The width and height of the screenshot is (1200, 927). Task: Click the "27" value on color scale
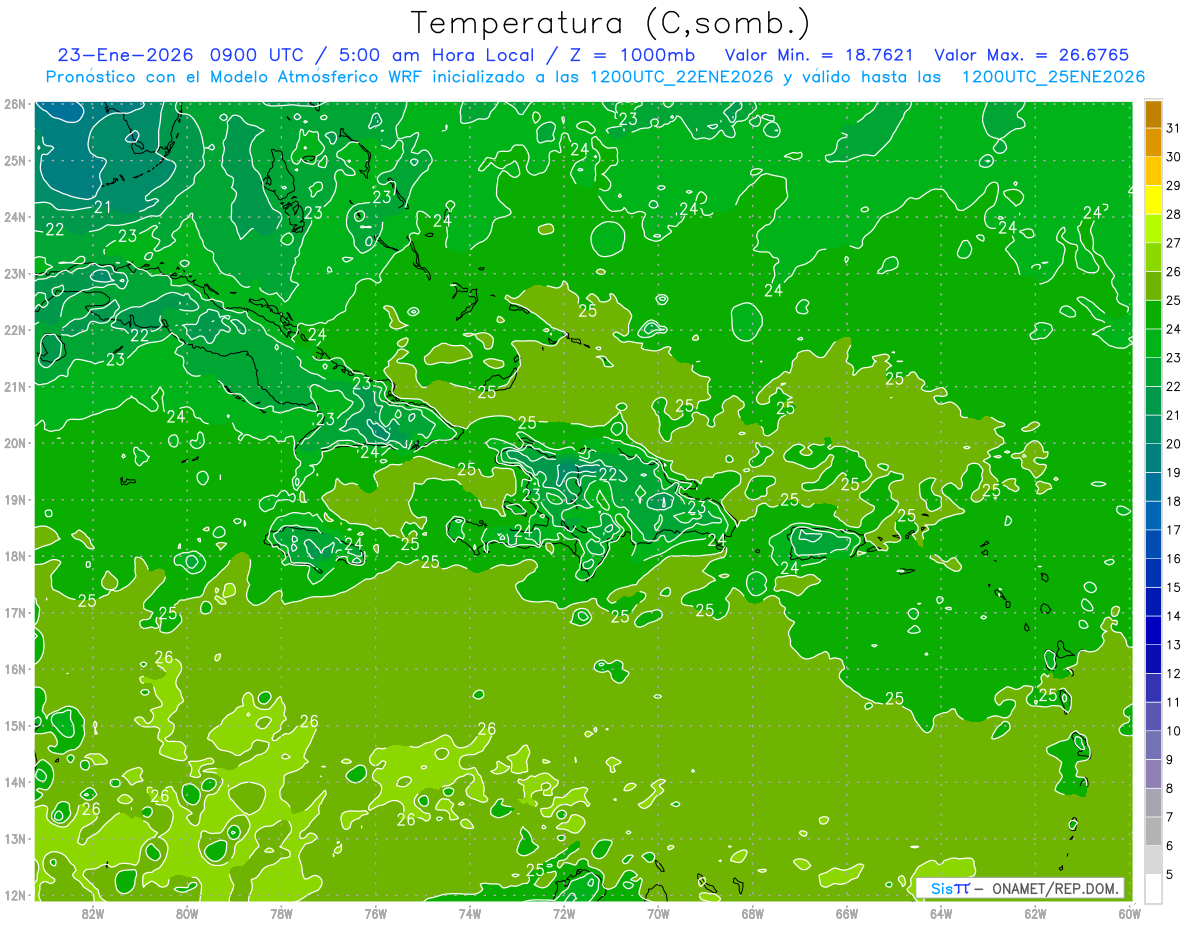click(1173, 243)
